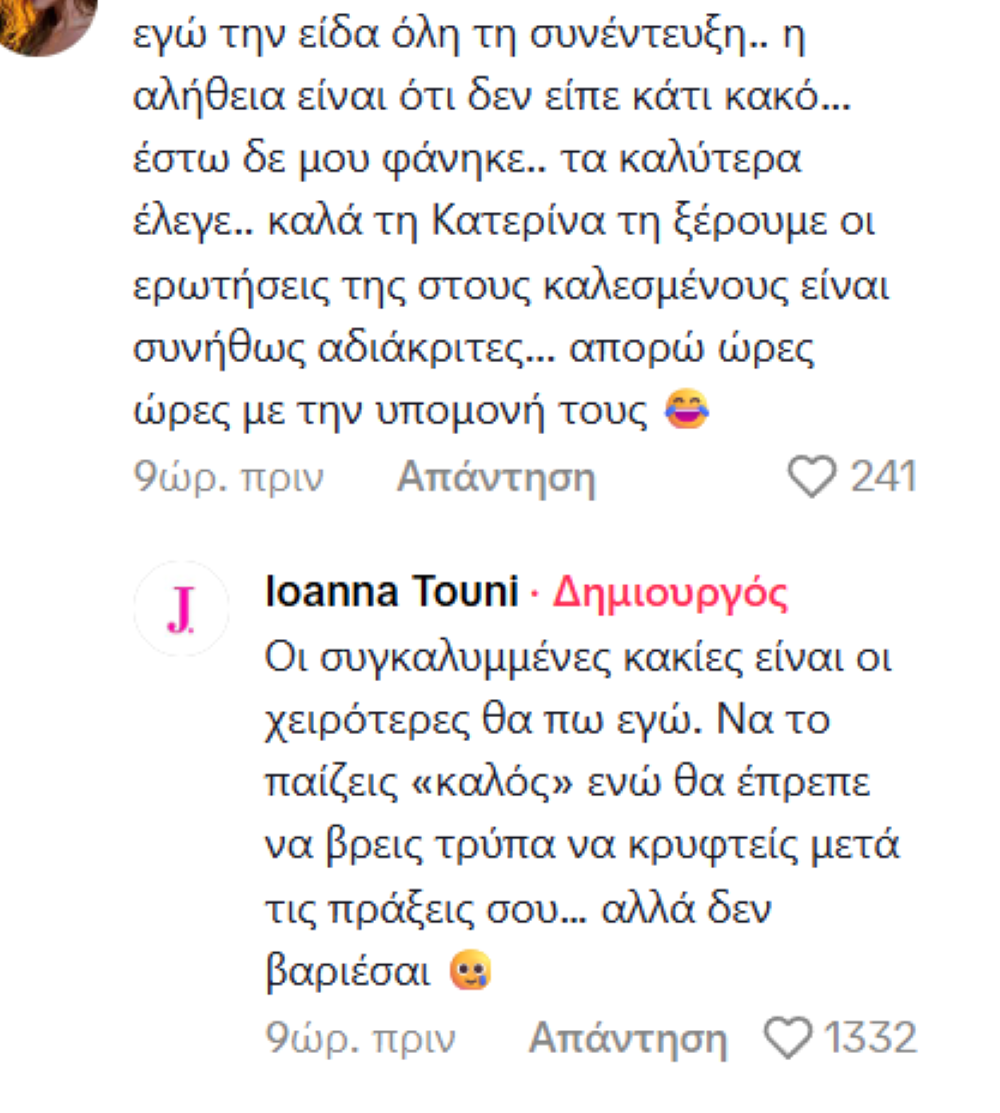Screen dimensions: 1000x1113
Task: Click the 1332 like count
Action: 870,1039
